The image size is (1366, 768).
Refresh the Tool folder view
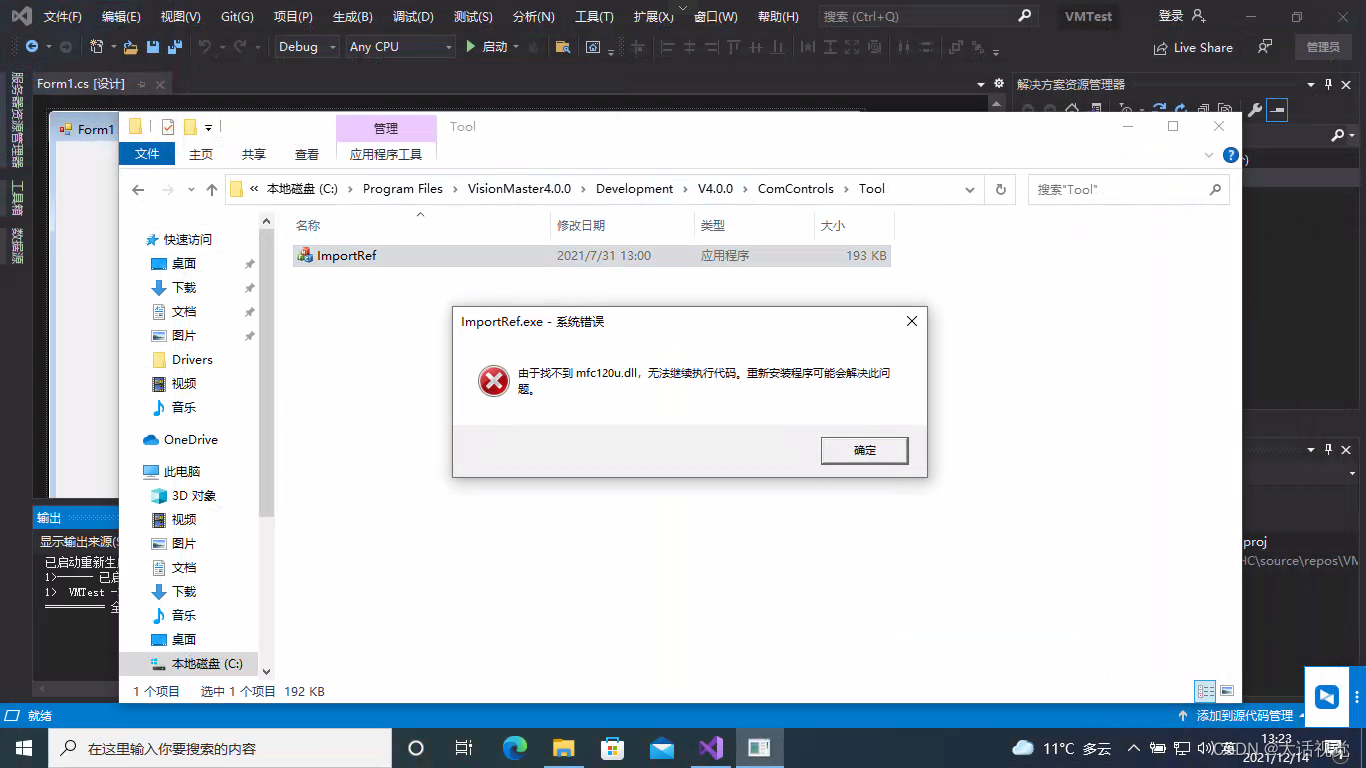pos(1000,189)
